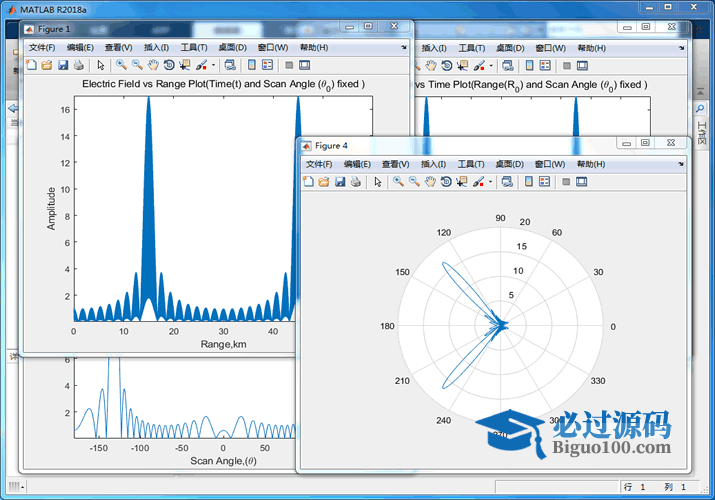The width and height of the screenshot is (715, 500).
Task: Click Link Plot button in Figure 1
Action: (230, 65)
